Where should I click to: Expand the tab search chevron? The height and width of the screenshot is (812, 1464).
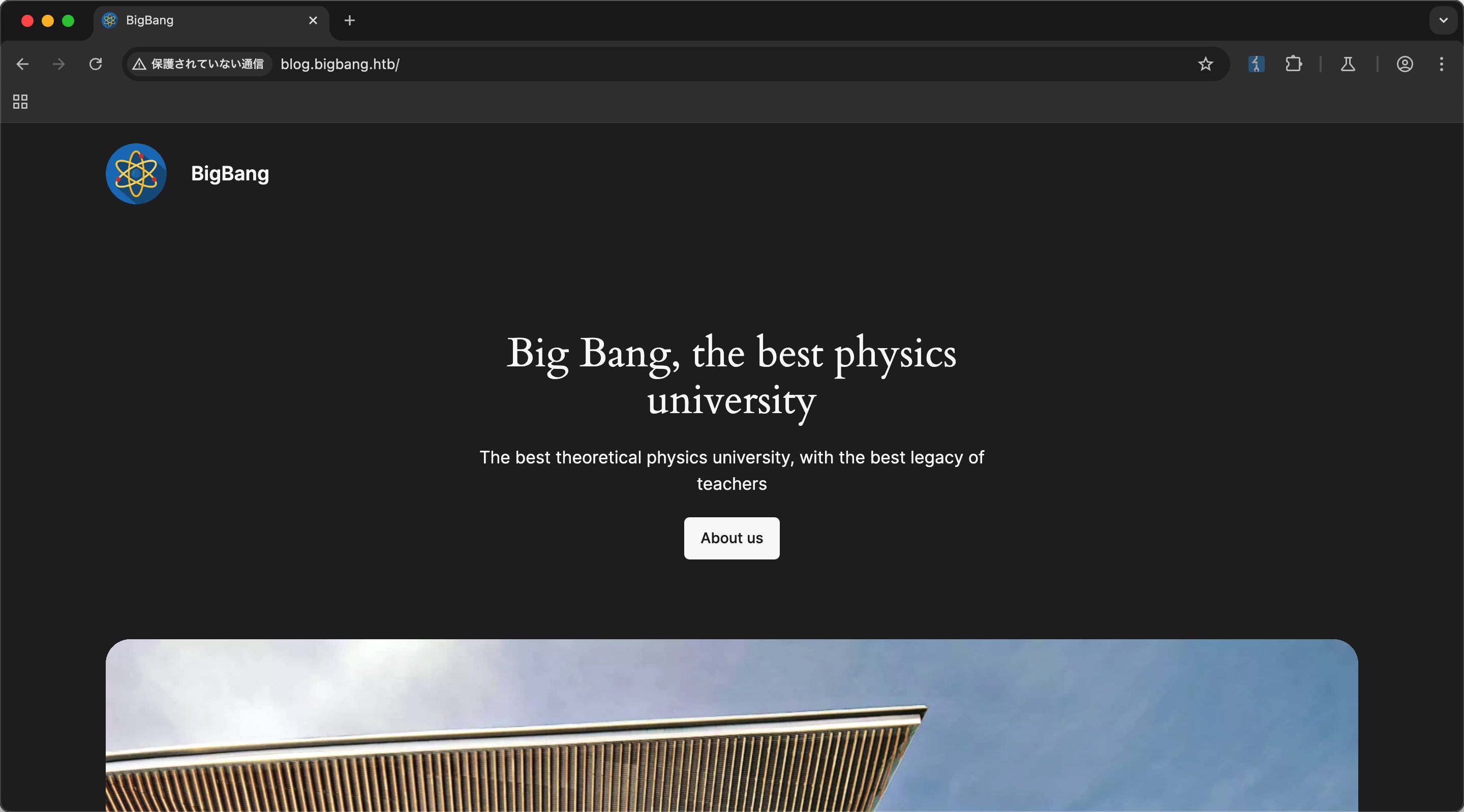click(1443, 20)
